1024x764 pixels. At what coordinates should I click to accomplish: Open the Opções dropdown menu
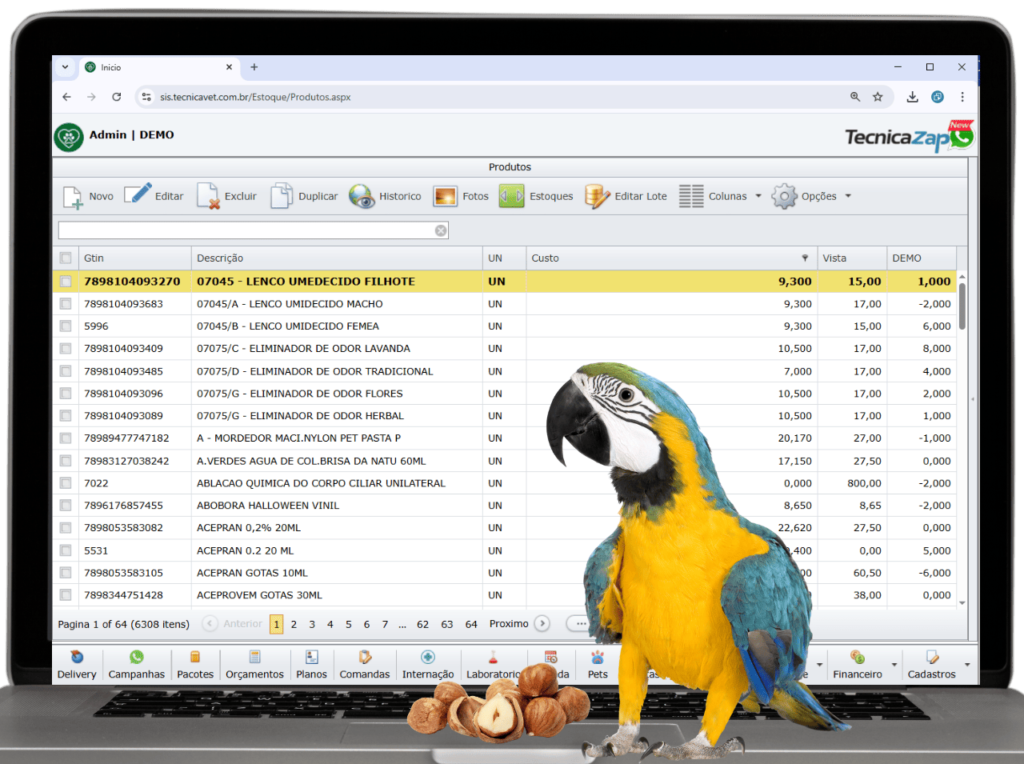click(x=848, y=196)
